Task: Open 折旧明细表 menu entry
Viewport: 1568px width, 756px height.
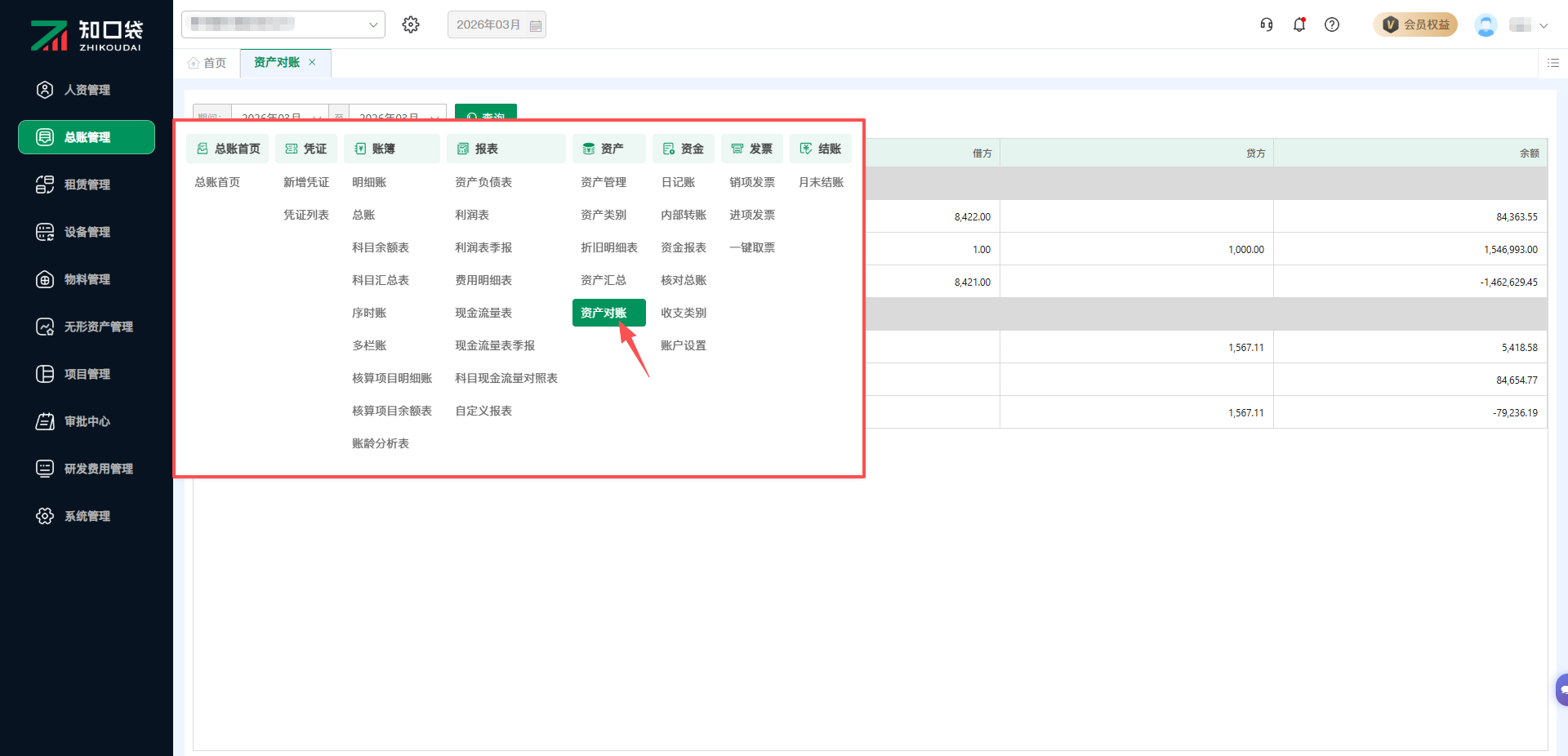Action: coord(609,247)
